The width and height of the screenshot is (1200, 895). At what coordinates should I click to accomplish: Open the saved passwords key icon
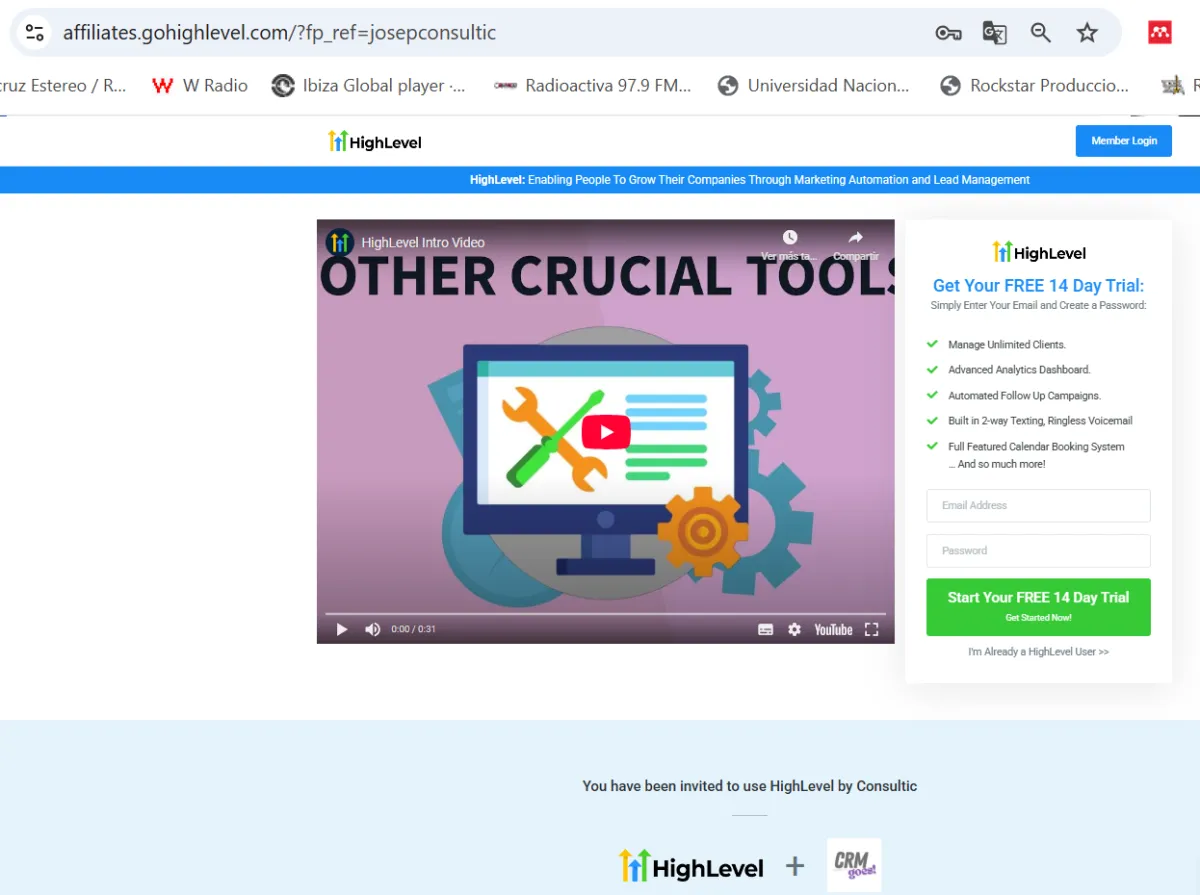pos(948,33)
